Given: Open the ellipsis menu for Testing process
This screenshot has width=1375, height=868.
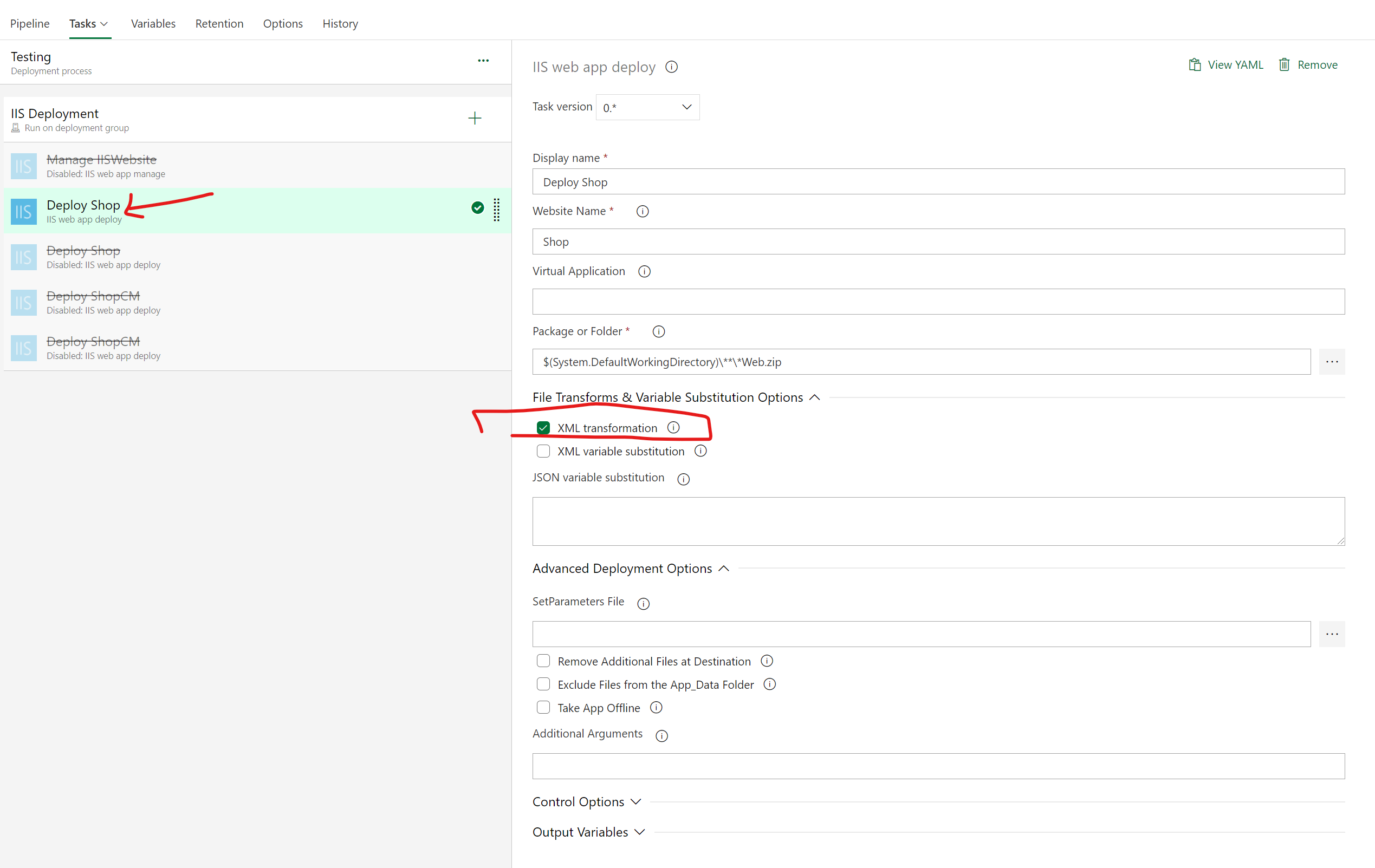Looking at the screenshot, I should 483,61.
